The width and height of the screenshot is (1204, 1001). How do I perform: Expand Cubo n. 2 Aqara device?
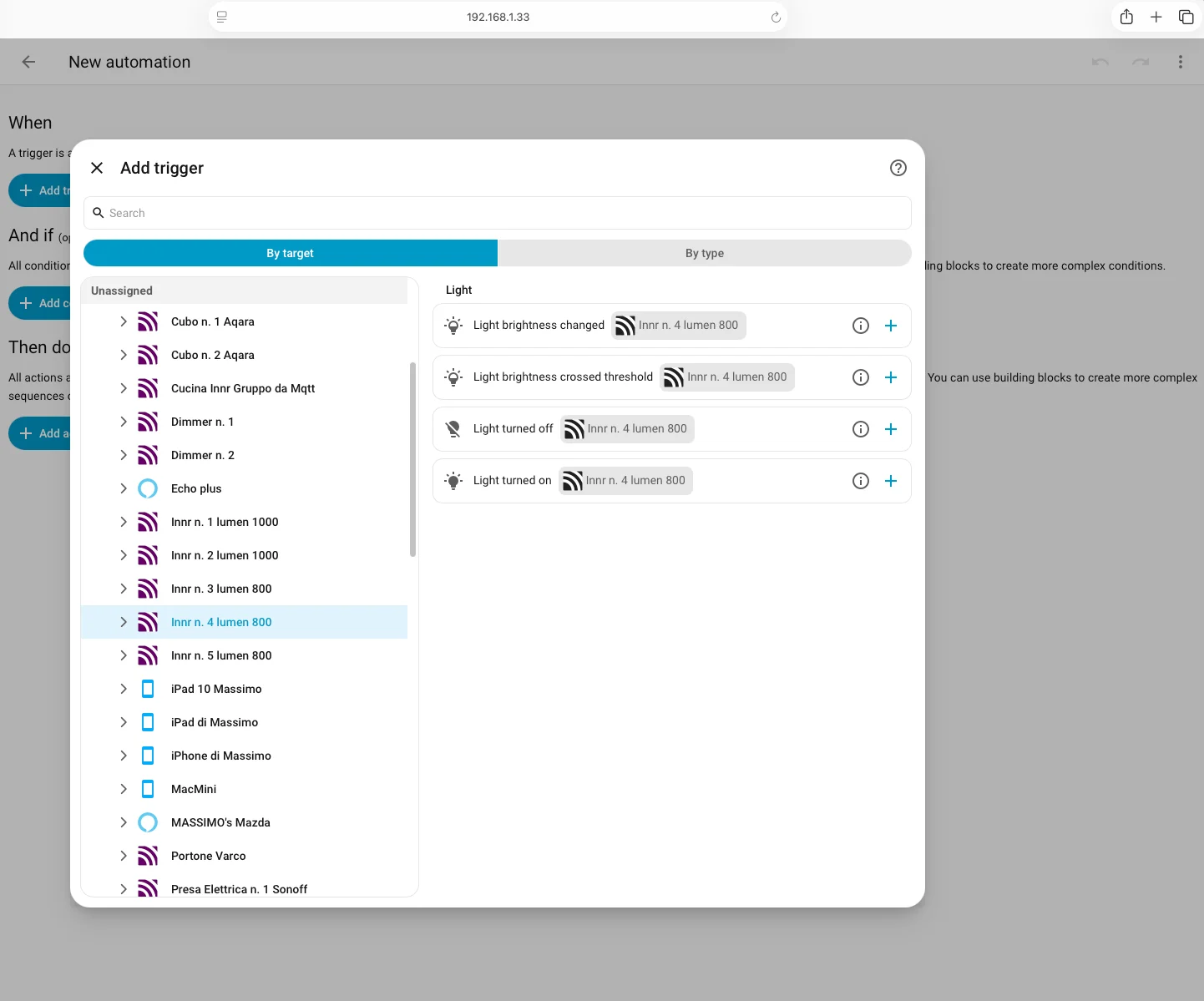124,355
